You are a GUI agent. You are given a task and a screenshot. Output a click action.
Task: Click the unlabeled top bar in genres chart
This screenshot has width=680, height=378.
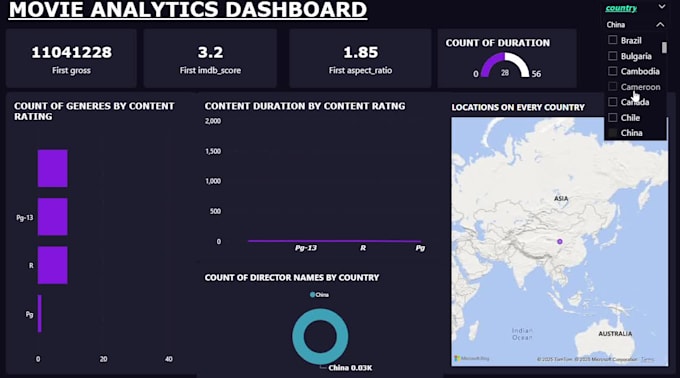click(x=52, y=168)
